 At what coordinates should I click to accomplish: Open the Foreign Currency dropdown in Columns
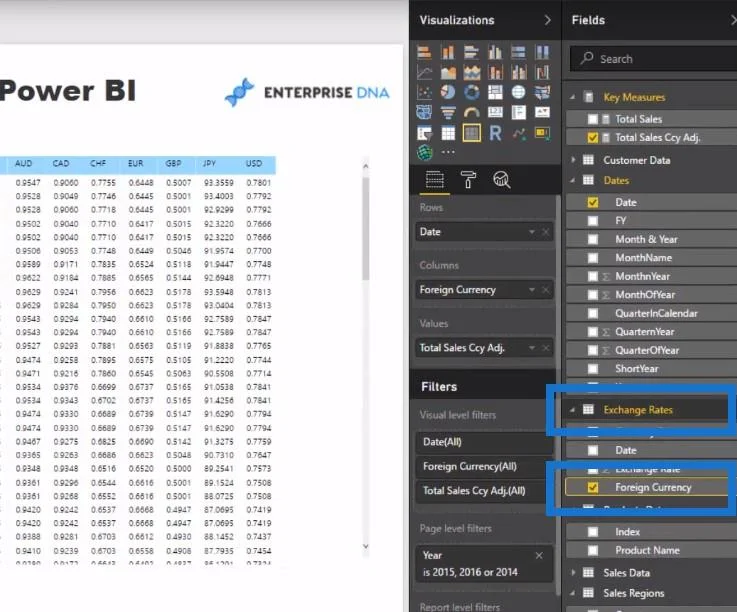pos(532,290)
